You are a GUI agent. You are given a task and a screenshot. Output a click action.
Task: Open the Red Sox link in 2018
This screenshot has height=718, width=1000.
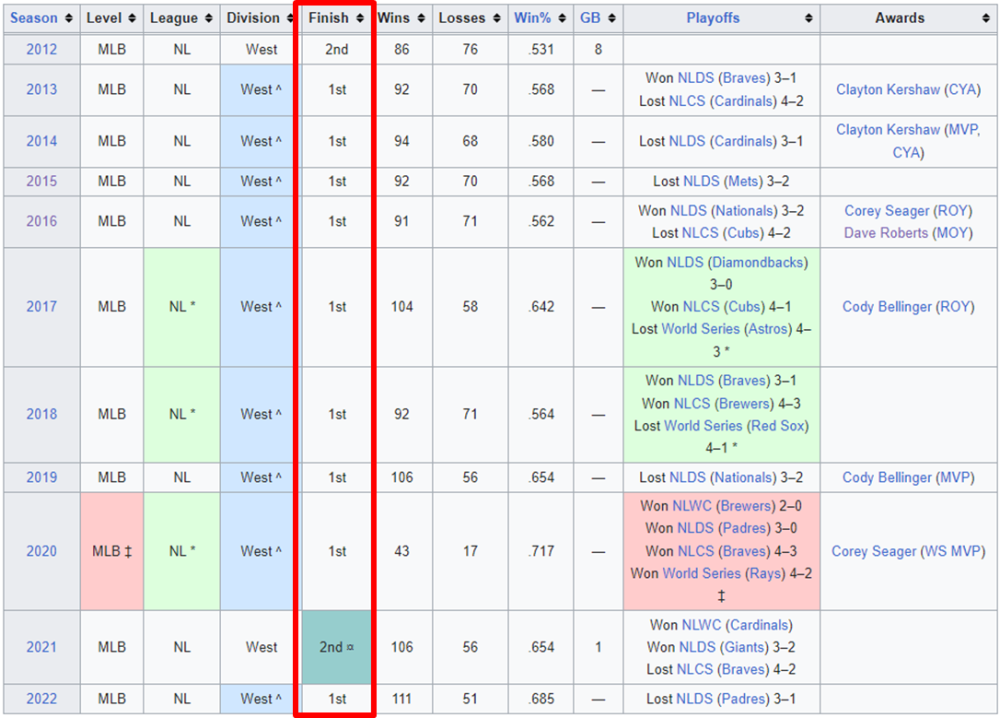[x=777, y=426]
